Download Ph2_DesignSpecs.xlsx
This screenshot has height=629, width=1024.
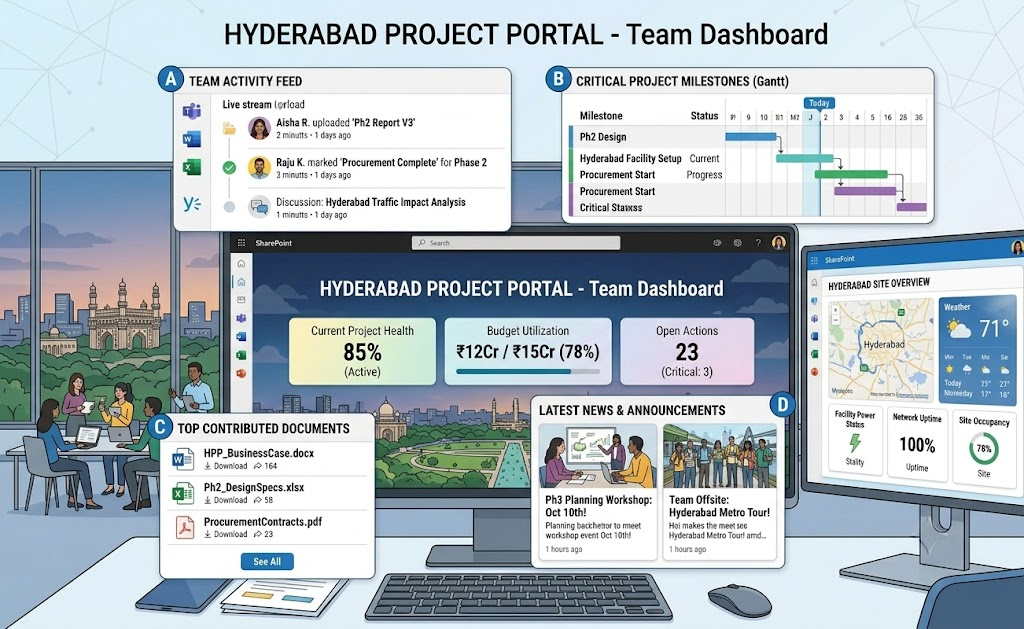tap(226, 500)
